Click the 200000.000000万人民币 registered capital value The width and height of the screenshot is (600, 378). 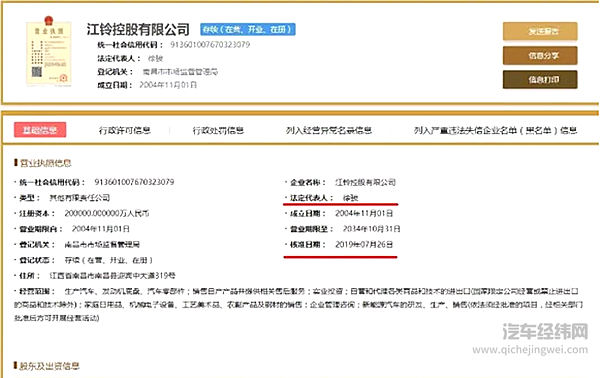pyautogui.click(x=107, y=213)
